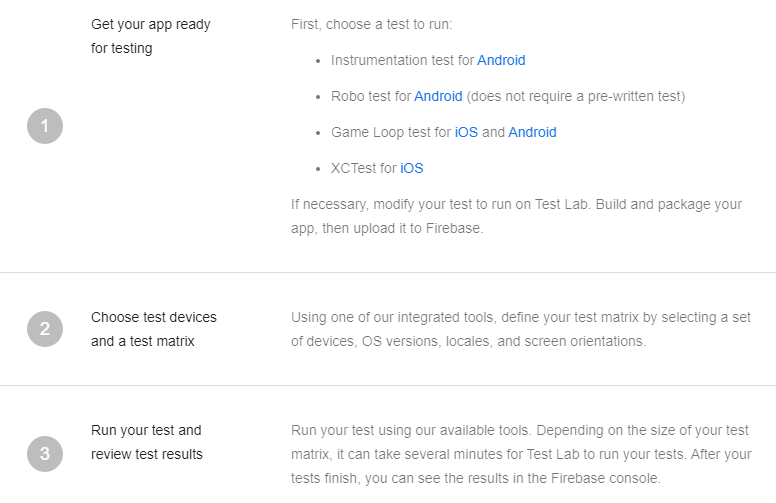This screenshot has width=776, height=503.
Task: Open Android link for Instrumentation test
Action: 501,60
